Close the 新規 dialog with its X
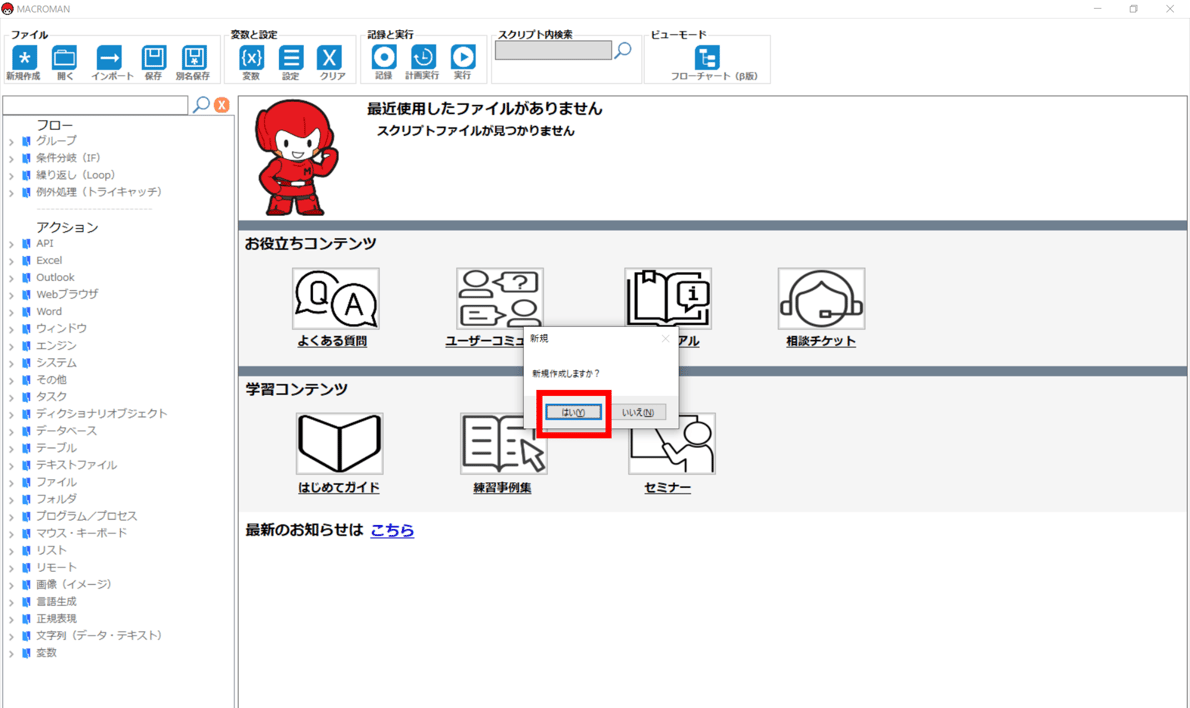Screen dimensions: 1190x708 [x=666, y=338]
